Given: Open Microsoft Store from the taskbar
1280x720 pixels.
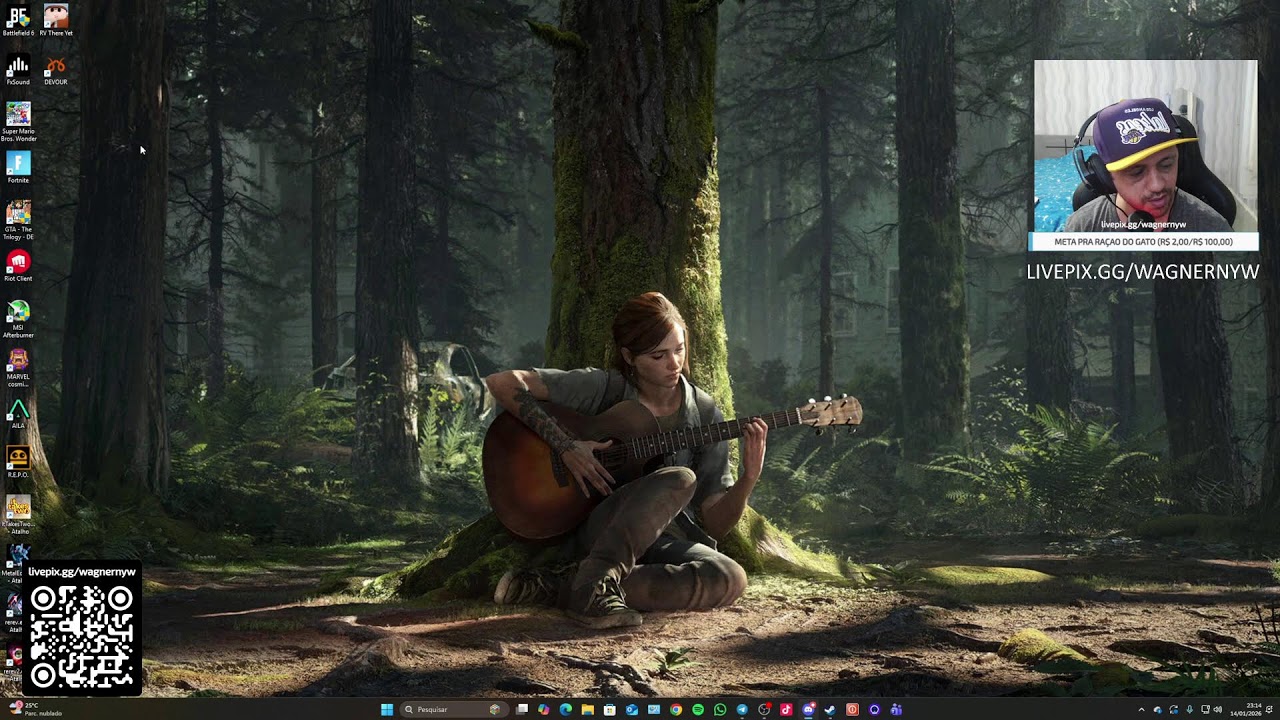Looking at the screenshot, I should point(610,710).
